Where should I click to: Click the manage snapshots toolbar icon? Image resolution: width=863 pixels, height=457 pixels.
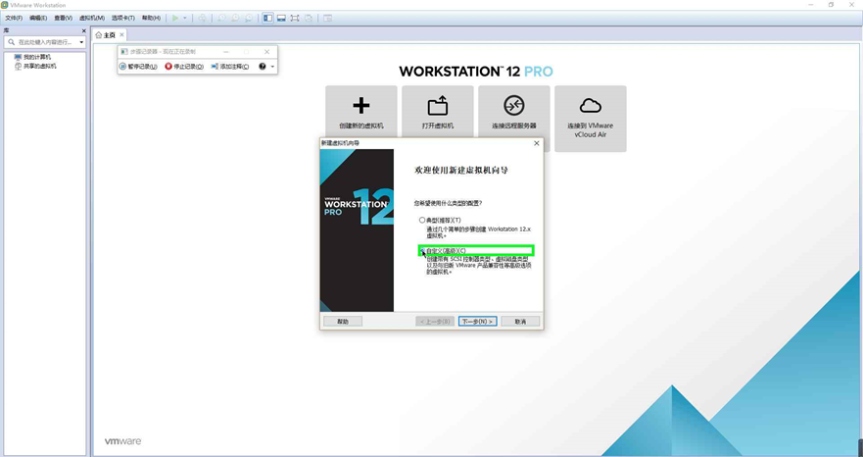[249, 18]
